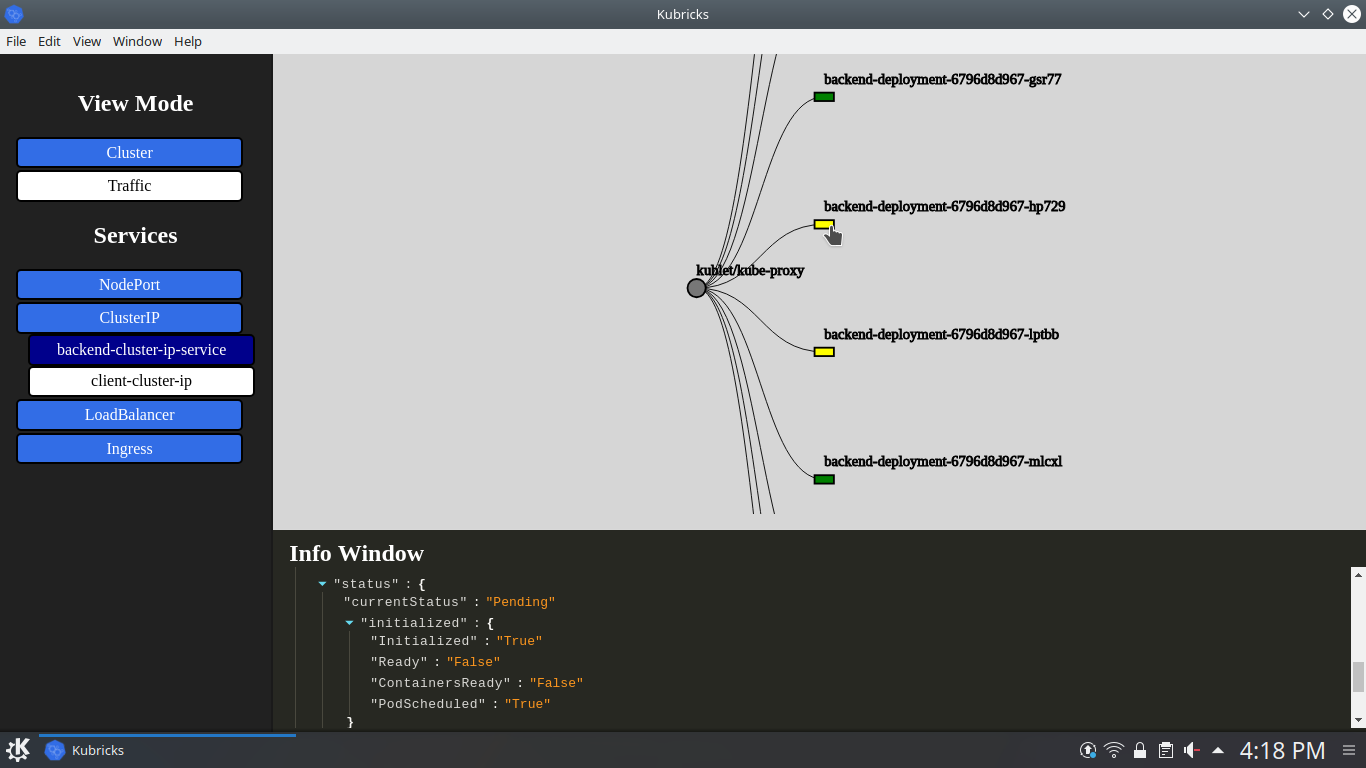Click the Kubricks title bar app icon
1366x768 pixels.
[x=14, y=14]
